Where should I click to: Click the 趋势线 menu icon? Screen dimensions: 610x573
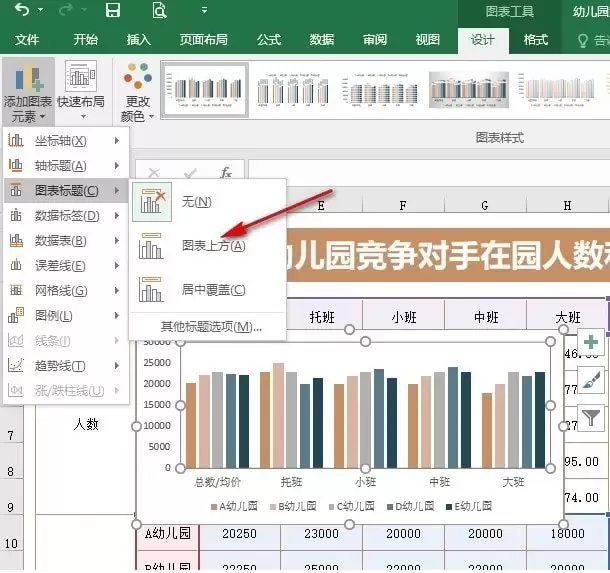pos(16,365)
